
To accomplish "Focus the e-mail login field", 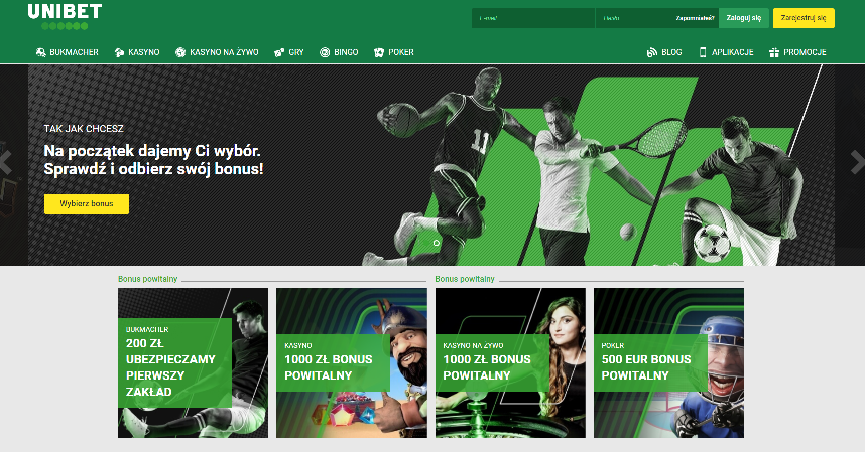I will pos(533,18).
